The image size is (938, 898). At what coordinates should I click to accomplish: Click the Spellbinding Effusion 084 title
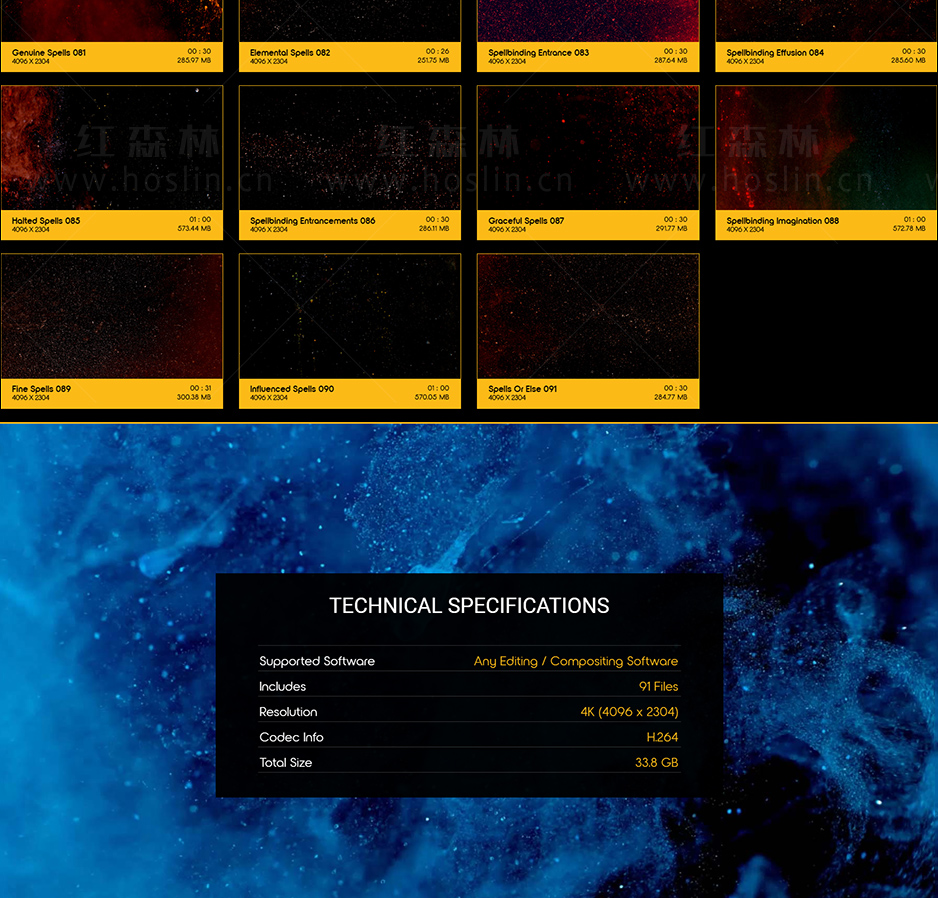point(775,53)
